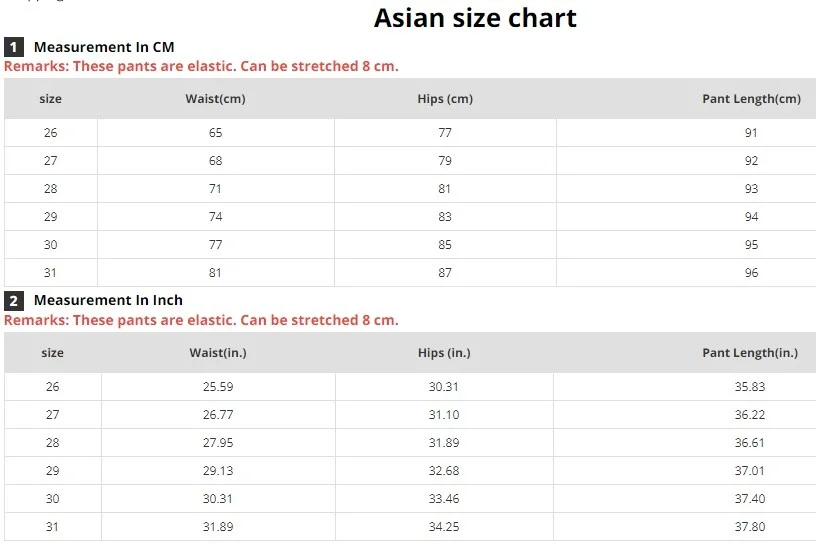Click the Hips (cm) column header
The width and height of the screenshot is (816, 545).
click(x=445, y=99)
